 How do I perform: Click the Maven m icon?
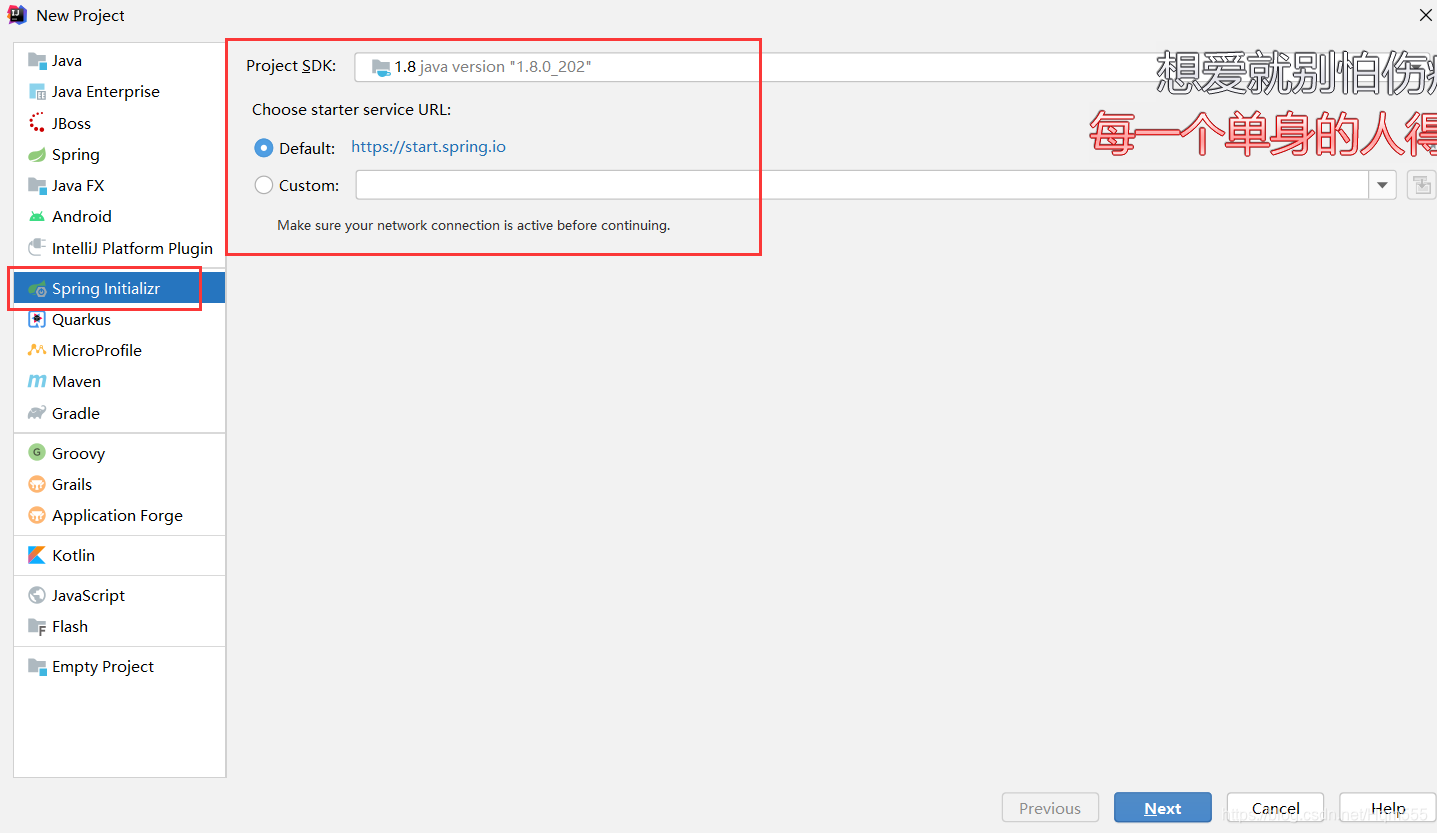(x=37, y=382)
